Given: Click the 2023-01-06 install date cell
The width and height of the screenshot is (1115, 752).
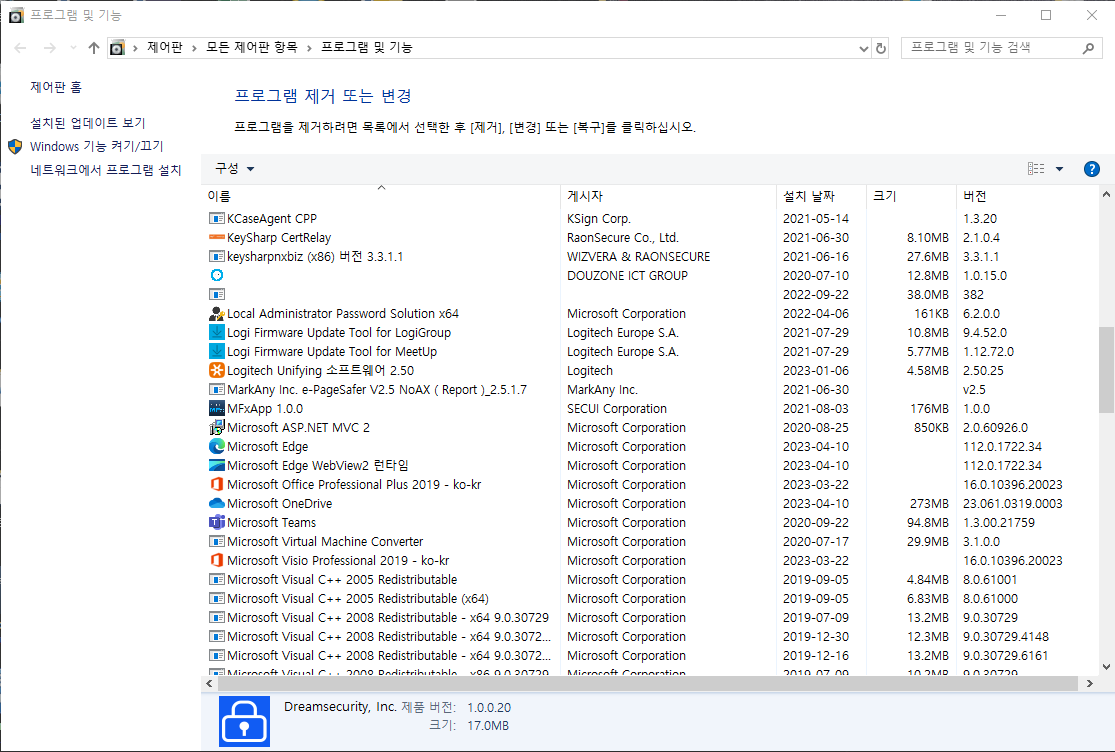Looking at the screenshot, I should click(816, 370).
